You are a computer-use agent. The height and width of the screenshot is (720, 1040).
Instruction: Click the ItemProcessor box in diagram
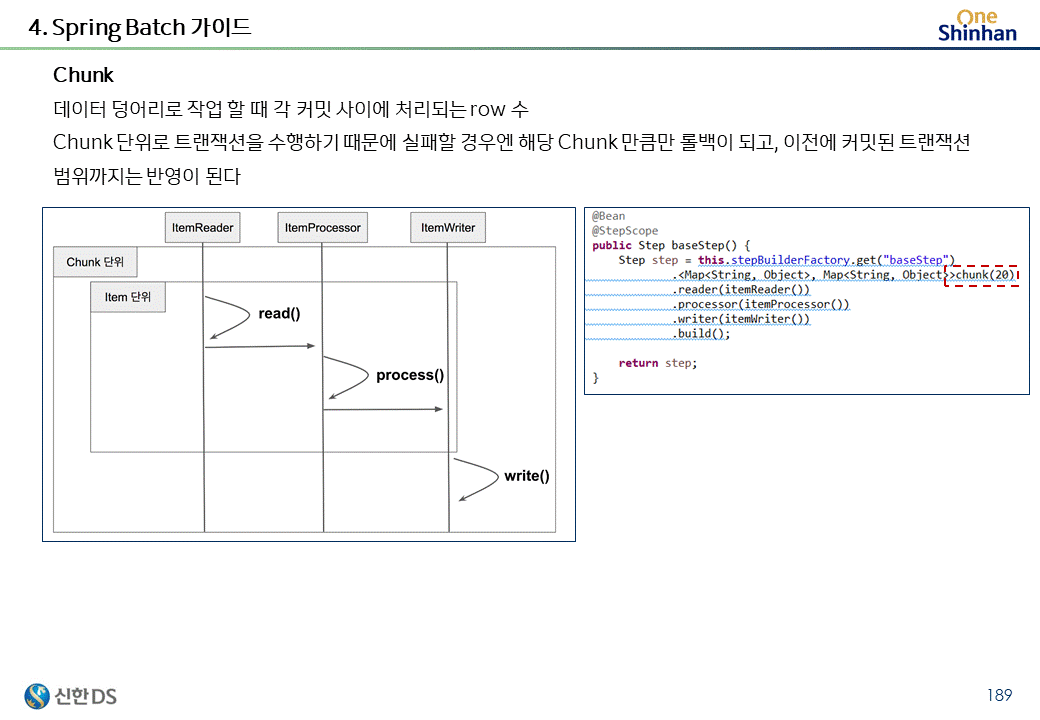(x=322, y=227)
